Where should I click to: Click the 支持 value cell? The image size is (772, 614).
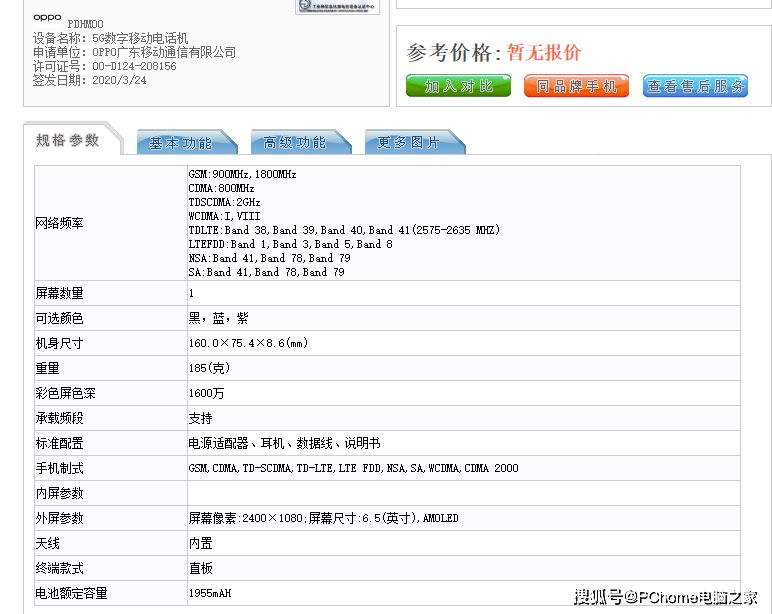(200, 419)
